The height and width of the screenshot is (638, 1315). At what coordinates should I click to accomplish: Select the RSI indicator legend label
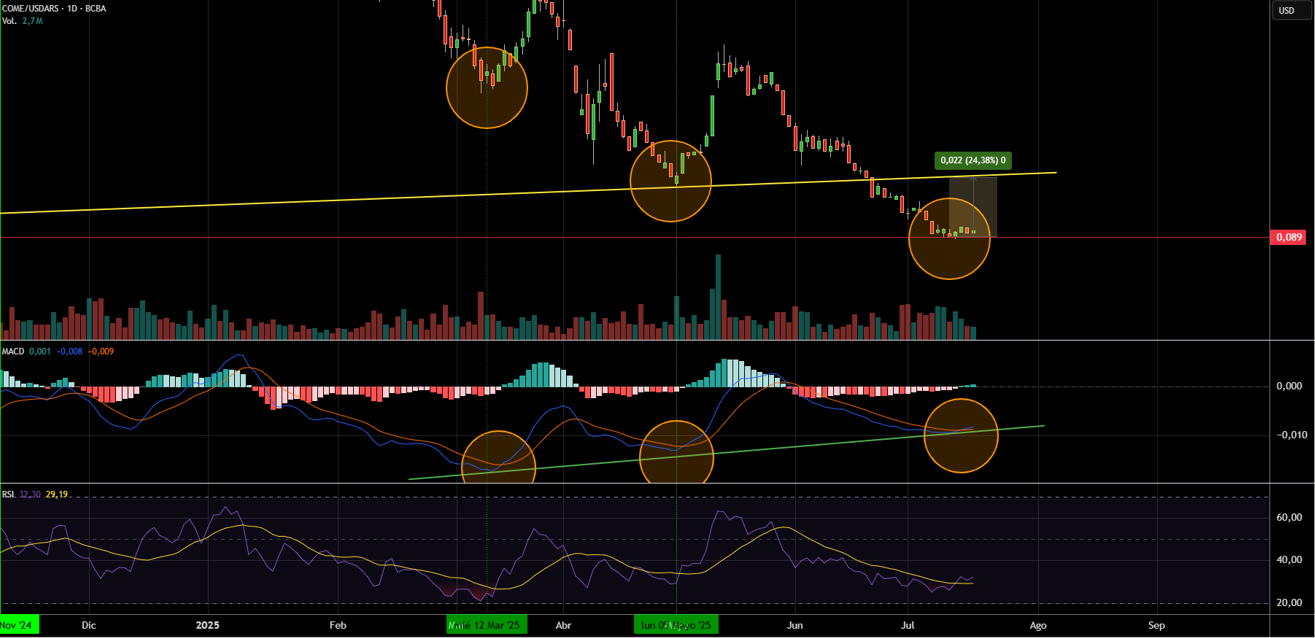click(x=8, y=494)
